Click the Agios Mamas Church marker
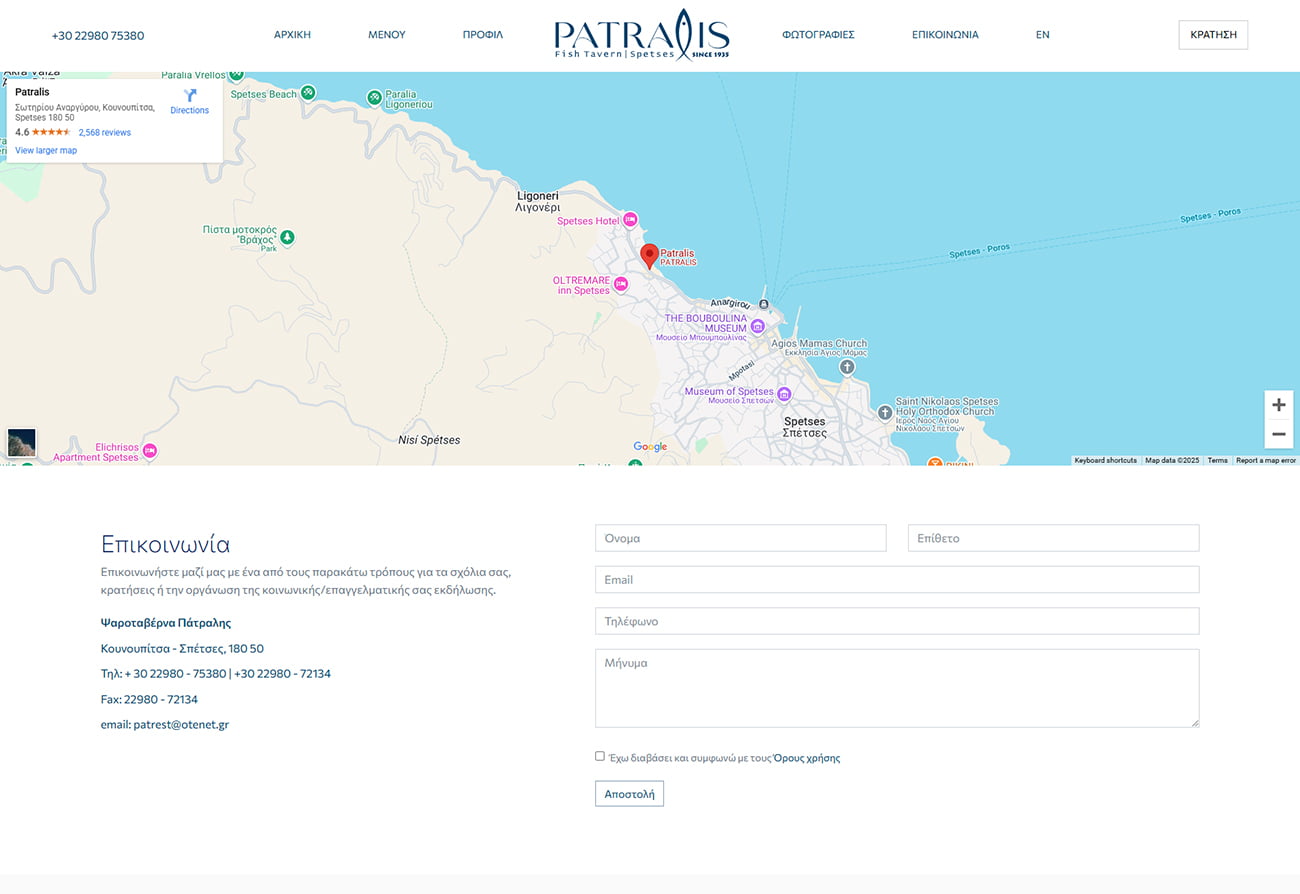This screenshot has height=894, width=1300. (x=847, y=367)
